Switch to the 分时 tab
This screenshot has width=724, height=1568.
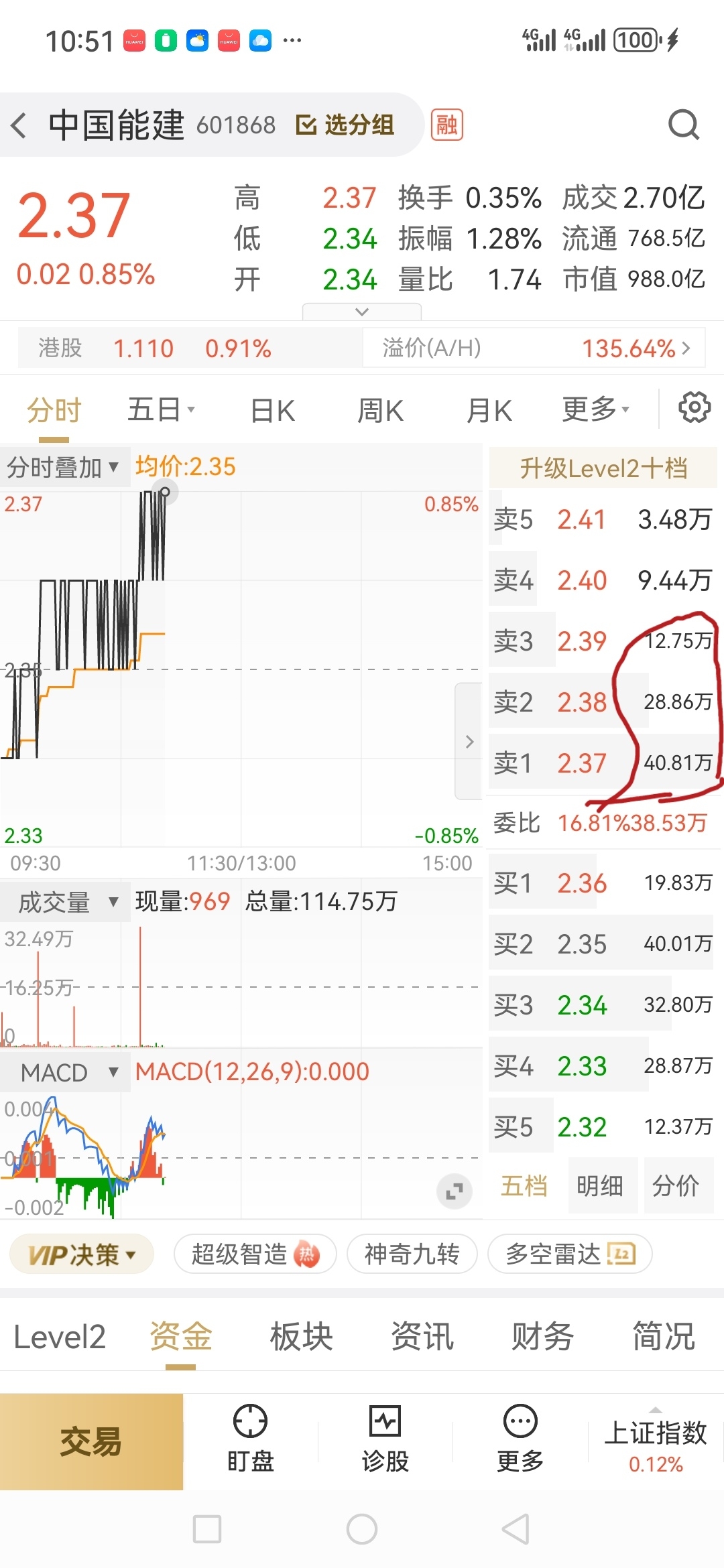click(x=54, y=410)
